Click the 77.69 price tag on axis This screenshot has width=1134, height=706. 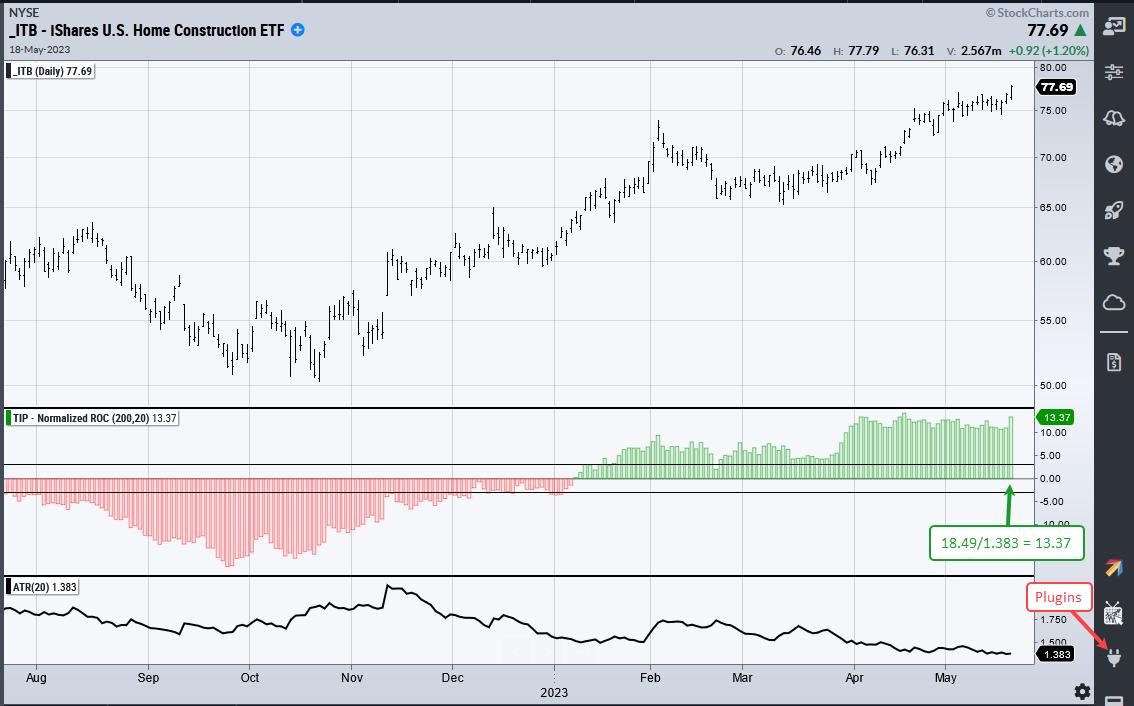1056,87
